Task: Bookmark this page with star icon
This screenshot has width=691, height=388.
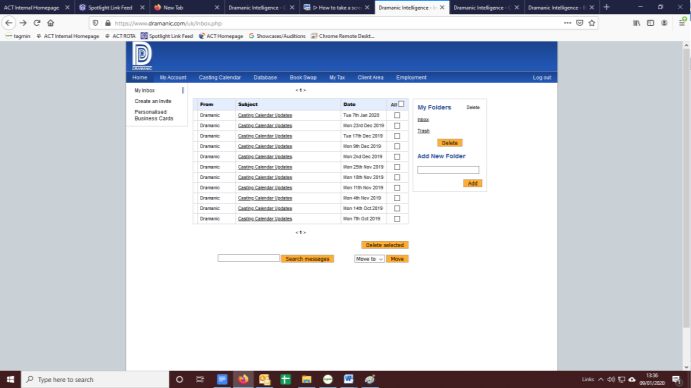Action: point(592,23)
